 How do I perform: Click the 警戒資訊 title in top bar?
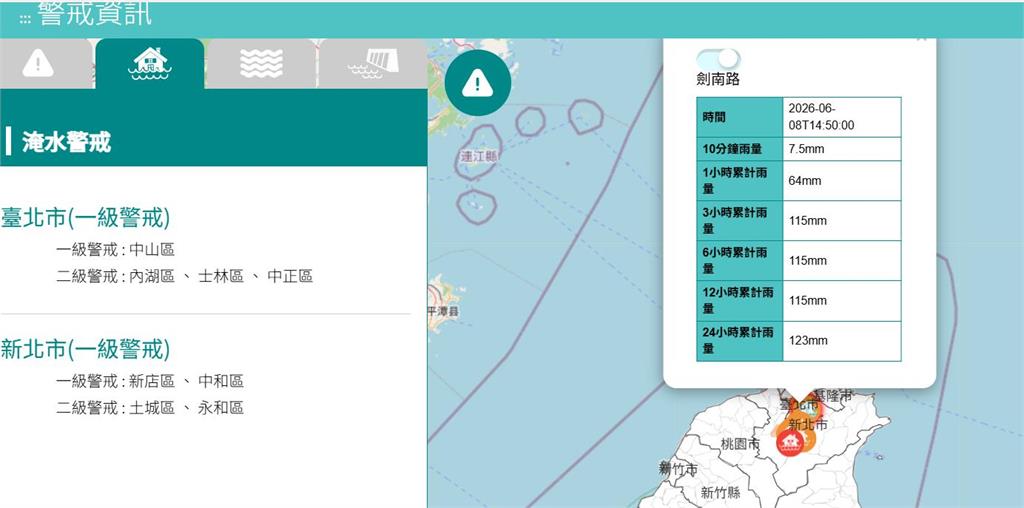point(95,13)
